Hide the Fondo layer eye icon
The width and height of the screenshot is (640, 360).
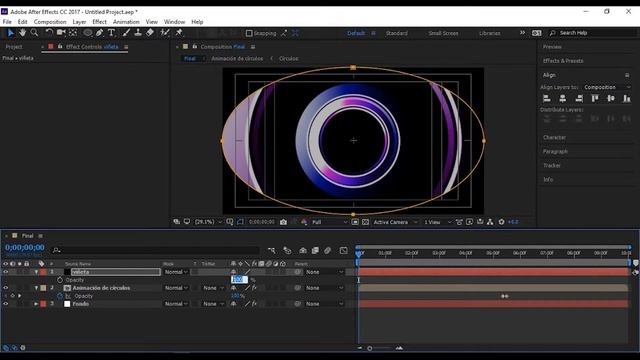point(6,304)
